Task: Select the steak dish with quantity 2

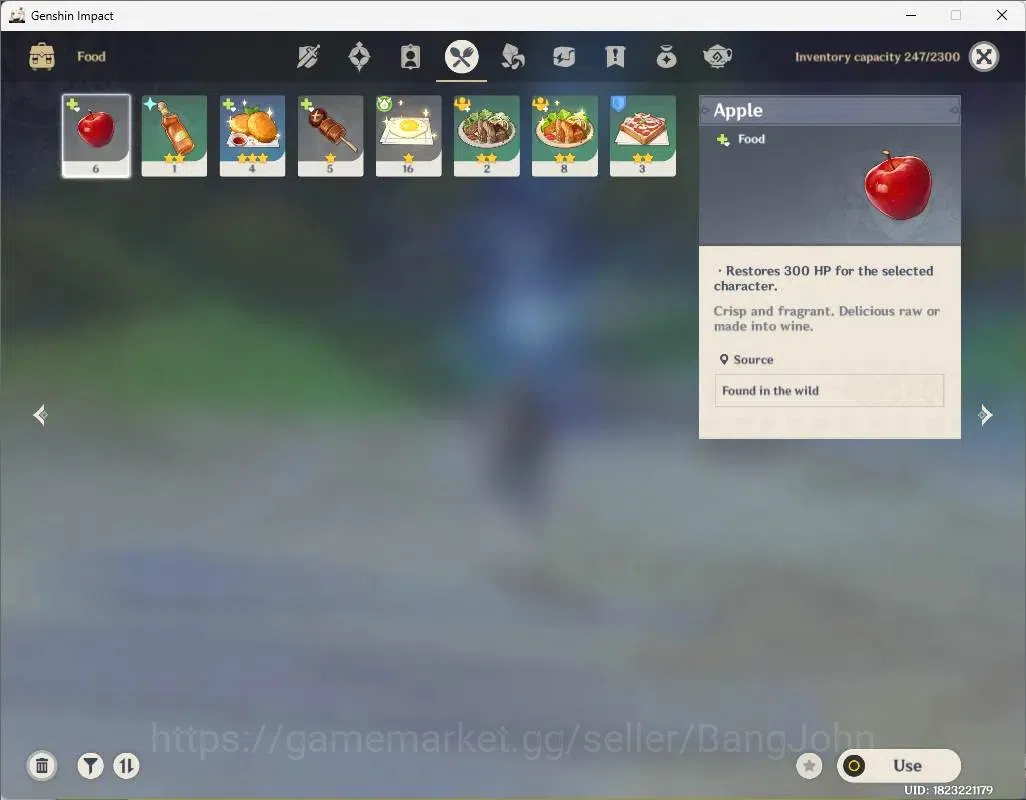Action: [x=486, y=135]
